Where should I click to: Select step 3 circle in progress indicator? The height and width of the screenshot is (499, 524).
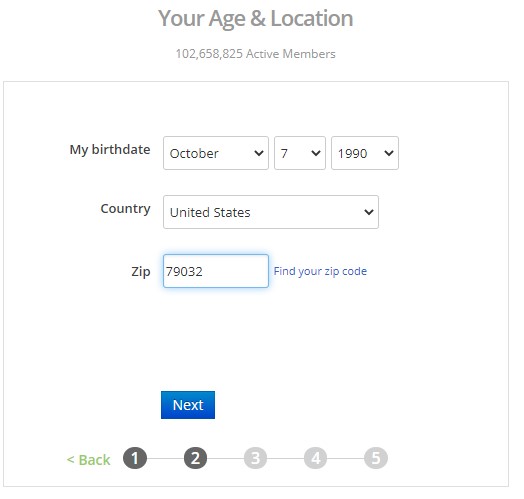coord(255,458)
